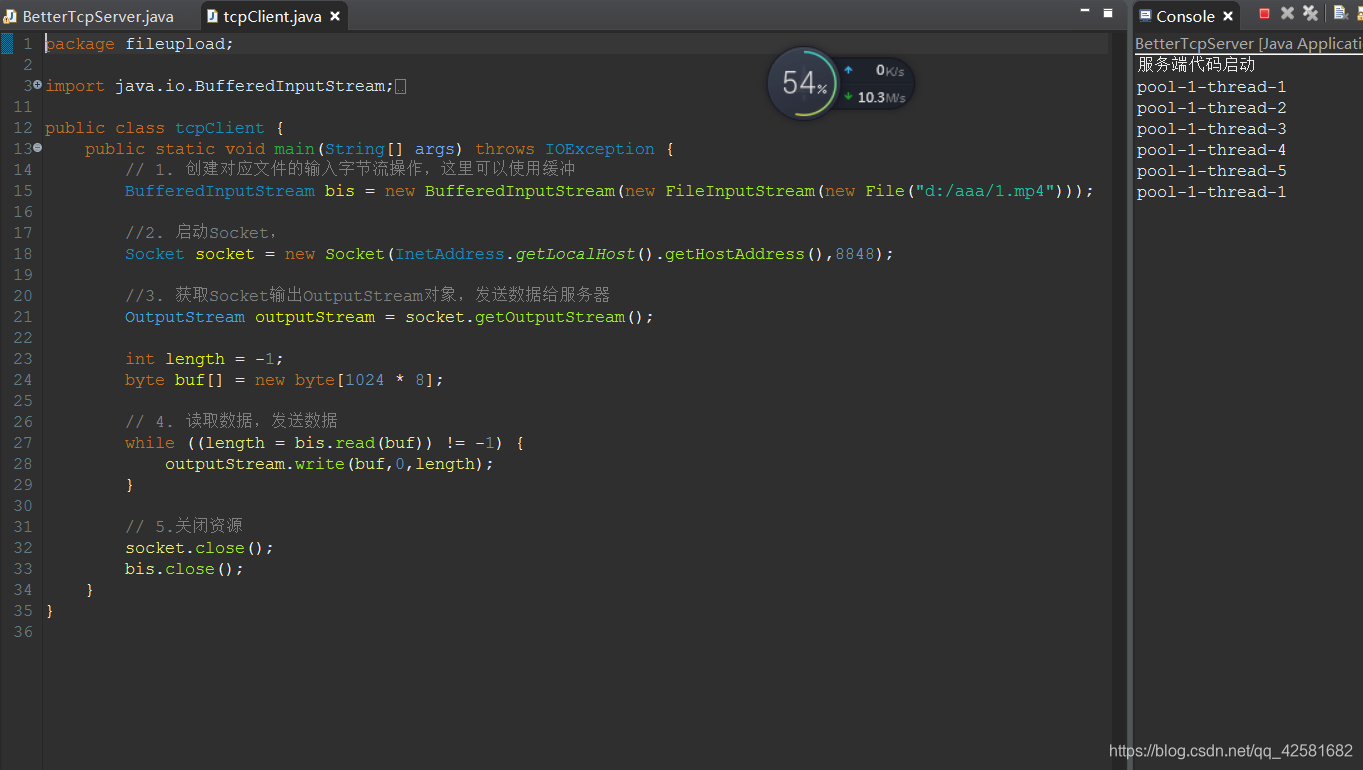Screen dimensions: 1363x770
Task: Click file path string "d:/aaa/1.mp4"
Action: tap(985, 191)
